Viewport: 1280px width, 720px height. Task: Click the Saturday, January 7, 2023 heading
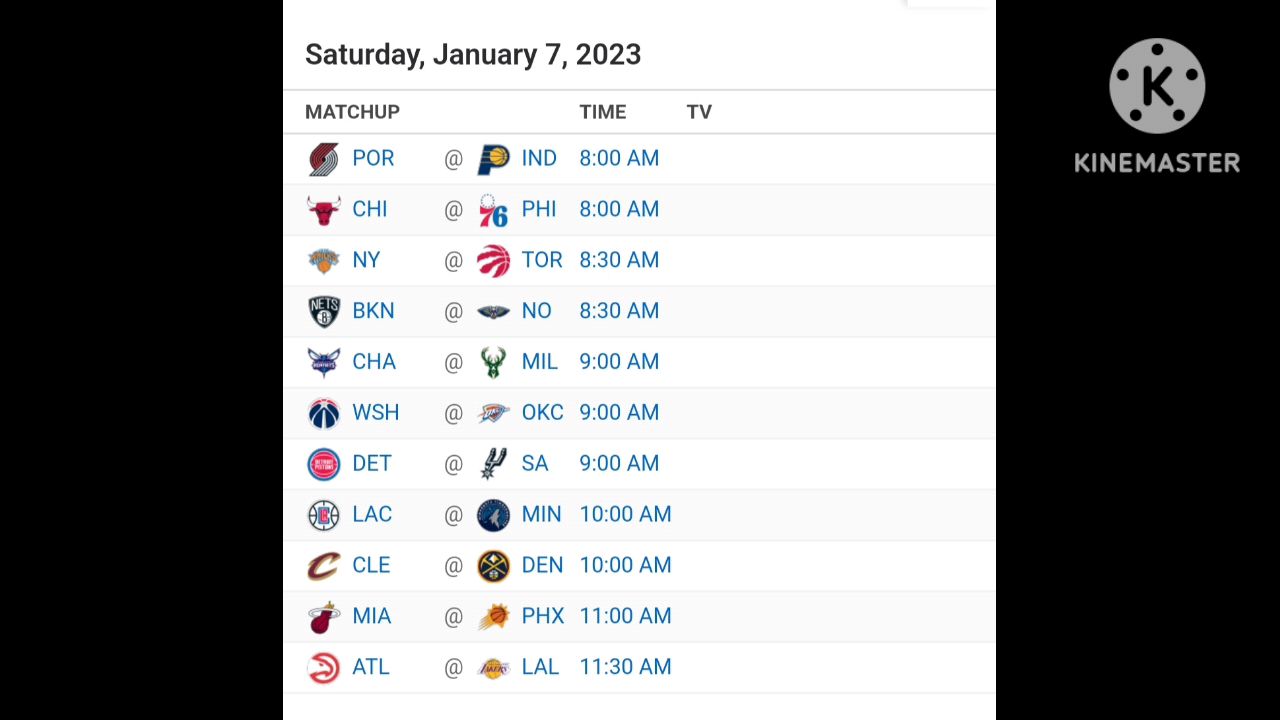473,55
